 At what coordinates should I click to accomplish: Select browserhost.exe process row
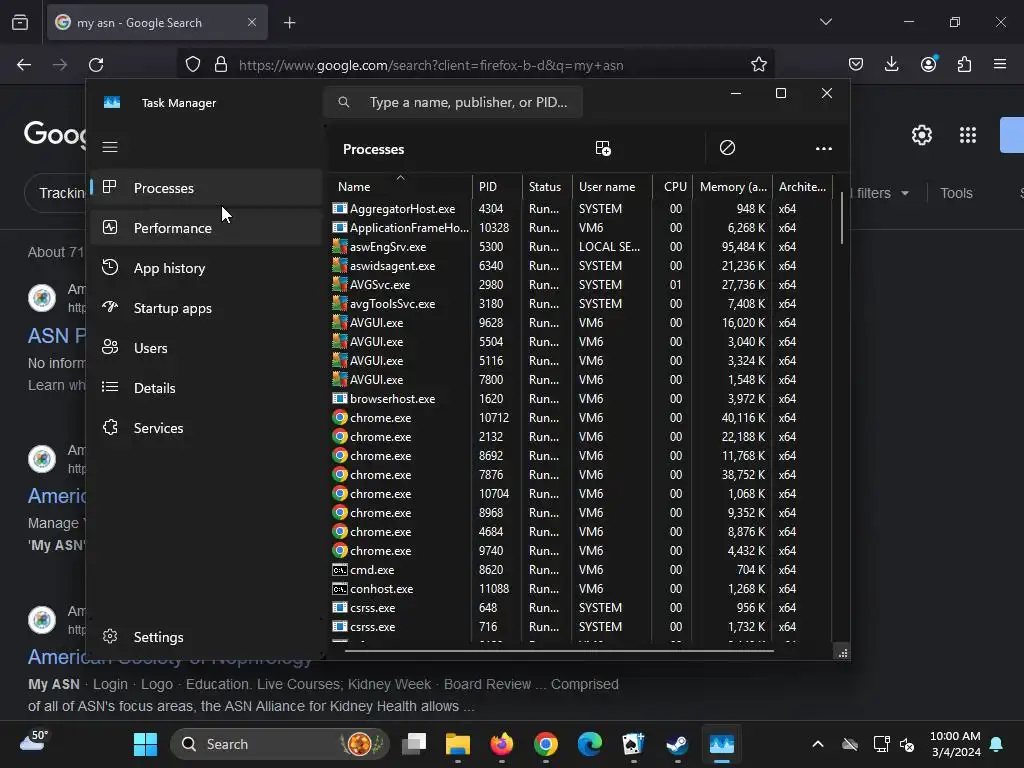(581, 398)
